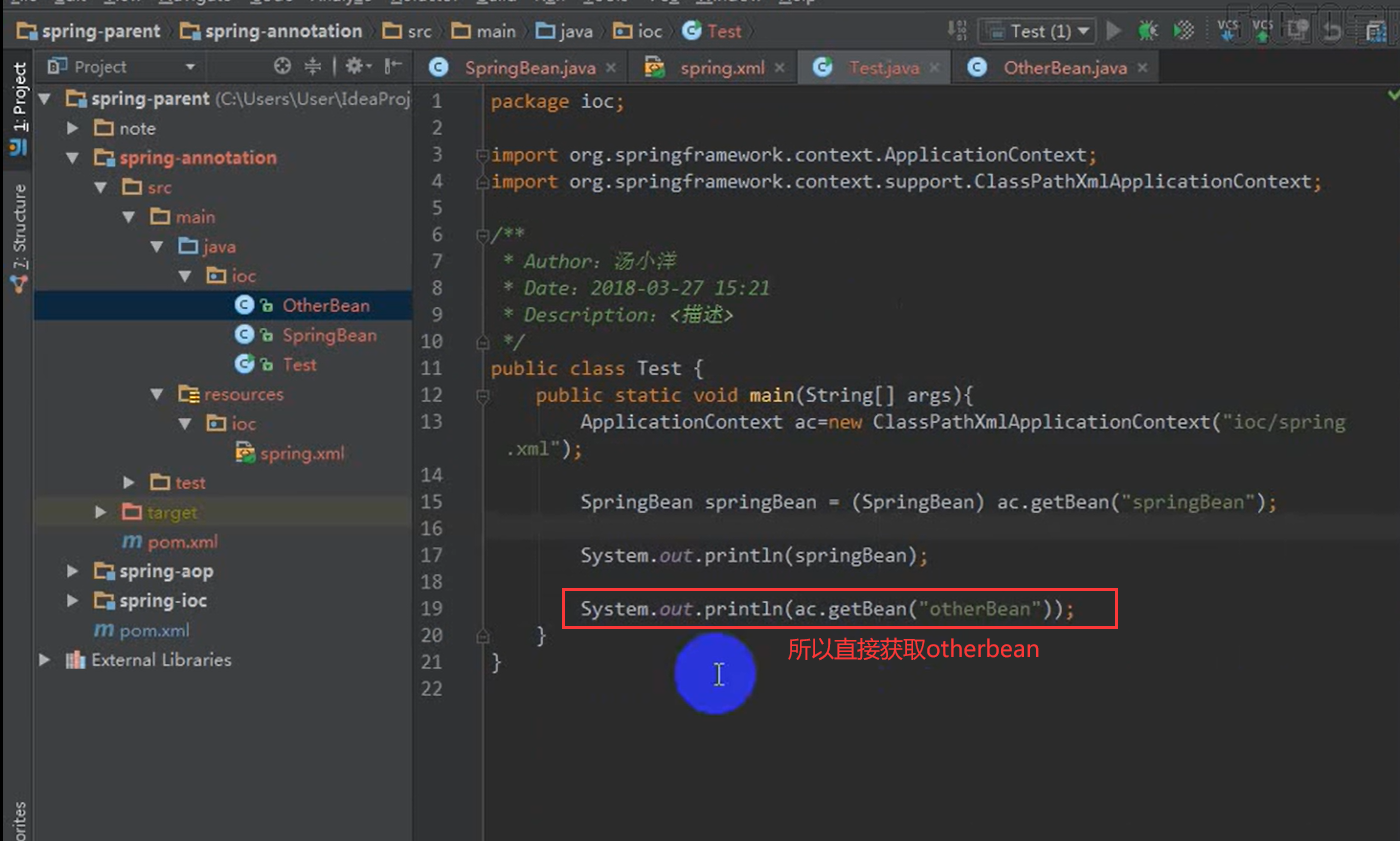1400x841 pixels.
Task: Click System.out.println(springBean) on line 17
Action: coord(753,555)
